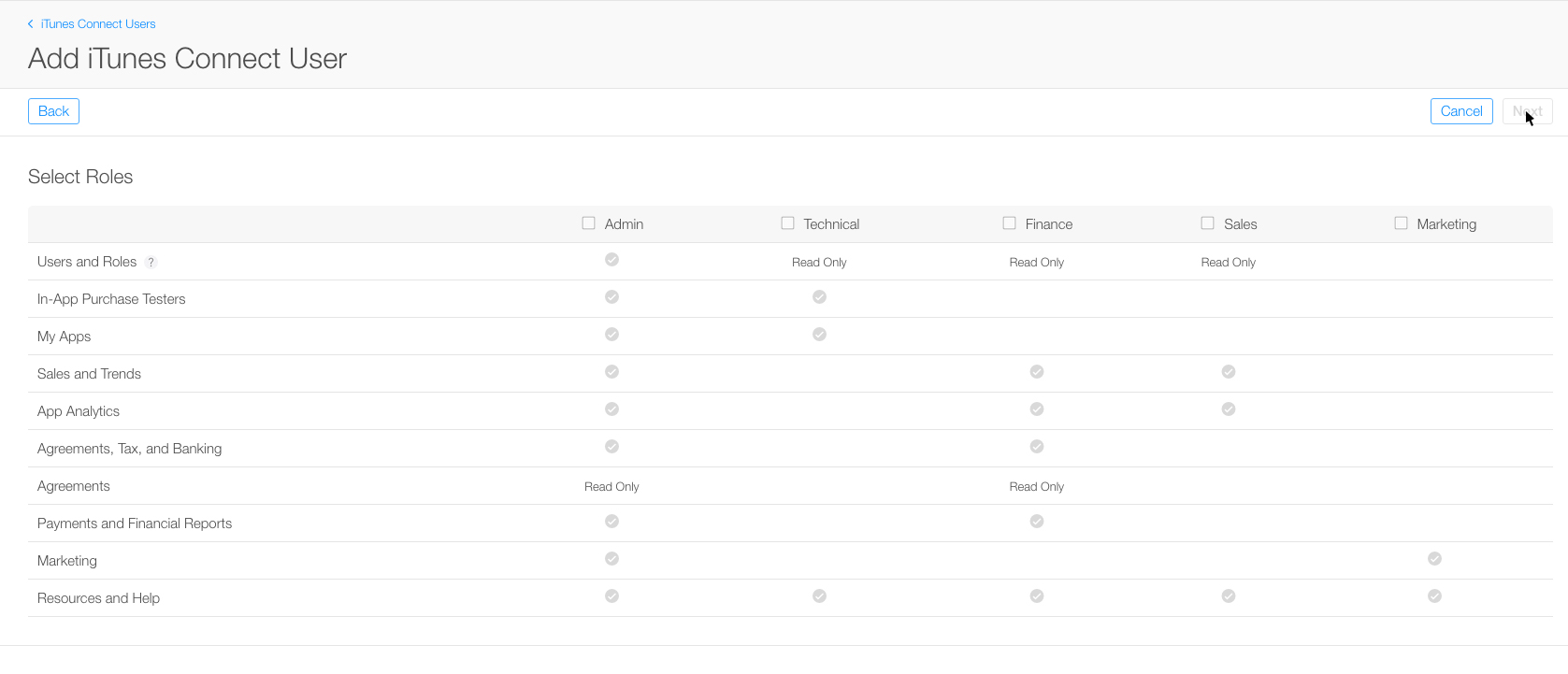Click the Admin checkmark for App Analytics

611,409
